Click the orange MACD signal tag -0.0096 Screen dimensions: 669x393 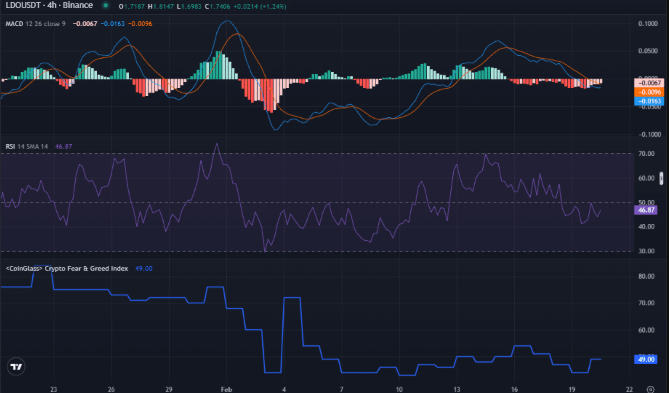pos(649,92)
